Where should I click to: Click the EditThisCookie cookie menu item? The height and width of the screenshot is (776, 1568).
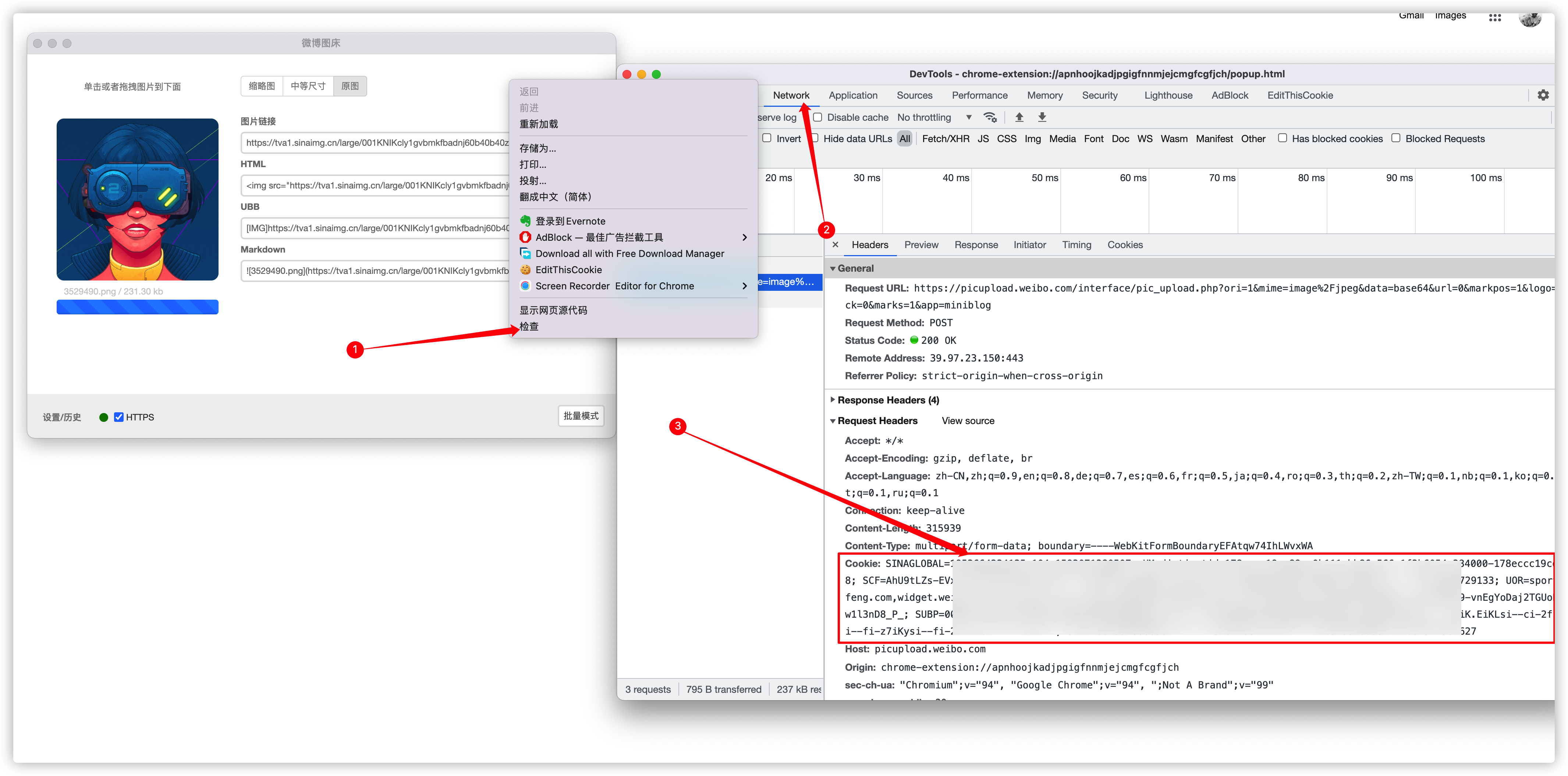coord(568,270)
